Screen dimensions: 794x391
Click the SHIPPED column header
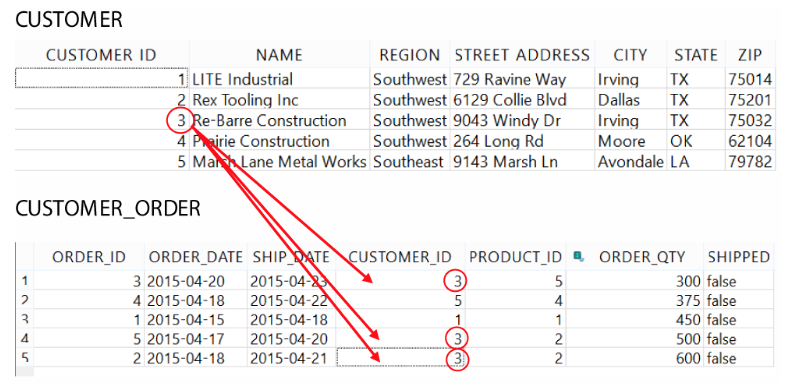coord(739,257)
